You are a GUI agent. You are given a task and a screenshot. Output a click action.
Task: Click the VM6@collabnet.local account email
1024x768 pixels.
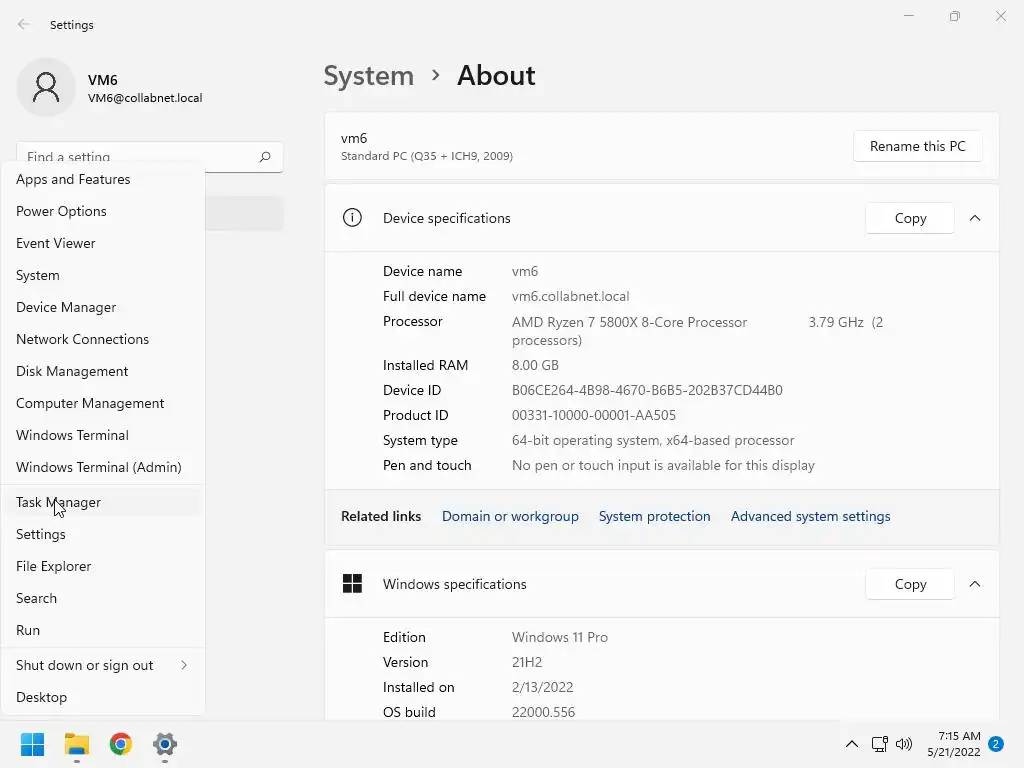[145, 98]
